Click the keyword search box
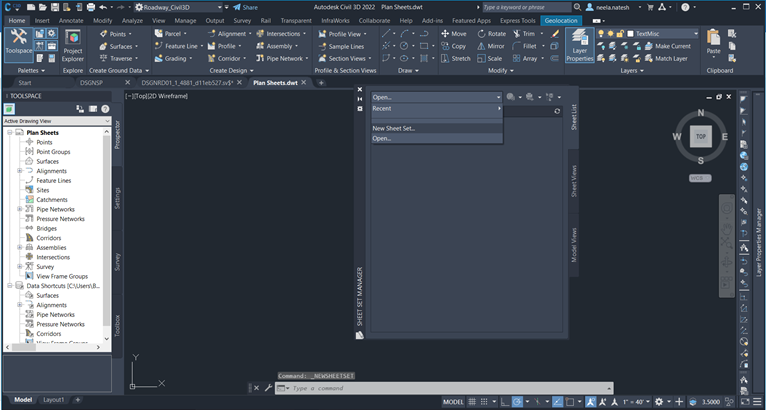Viewport: 766px width, 410px height. (x=527, y=7)
